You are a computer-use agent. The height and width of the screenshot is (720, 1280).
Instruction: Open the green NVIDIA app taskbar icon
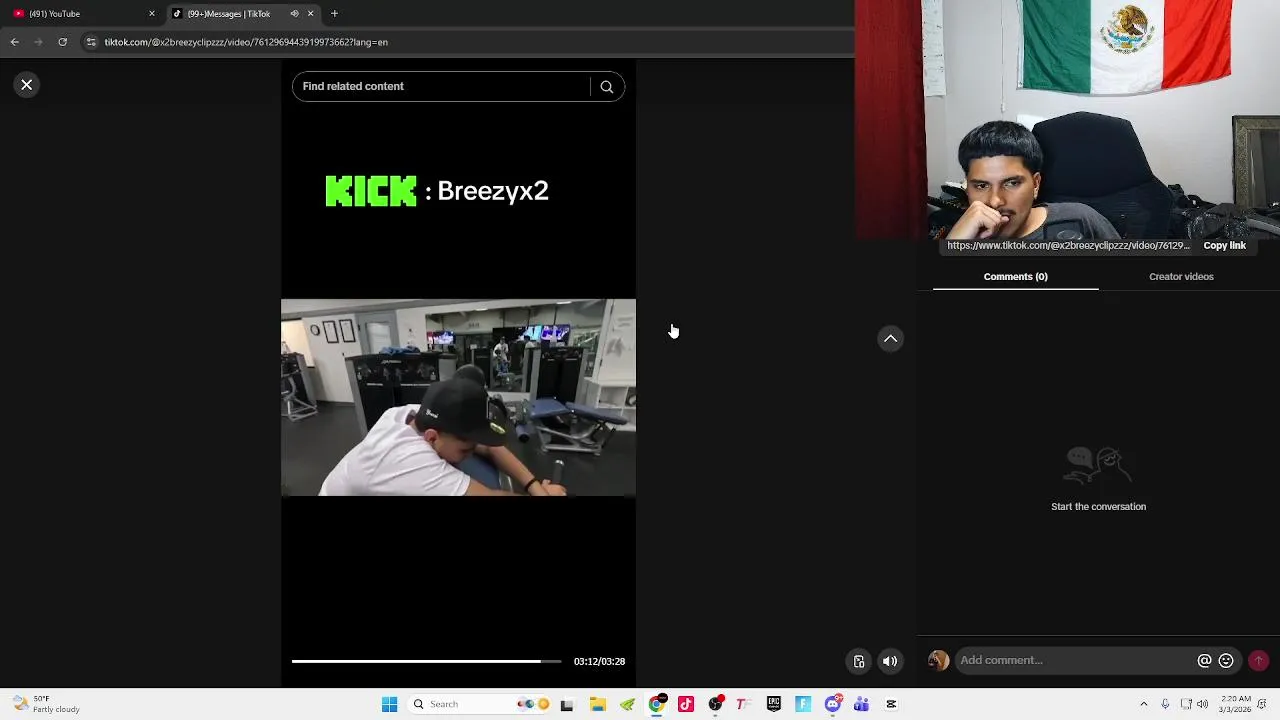627,704
